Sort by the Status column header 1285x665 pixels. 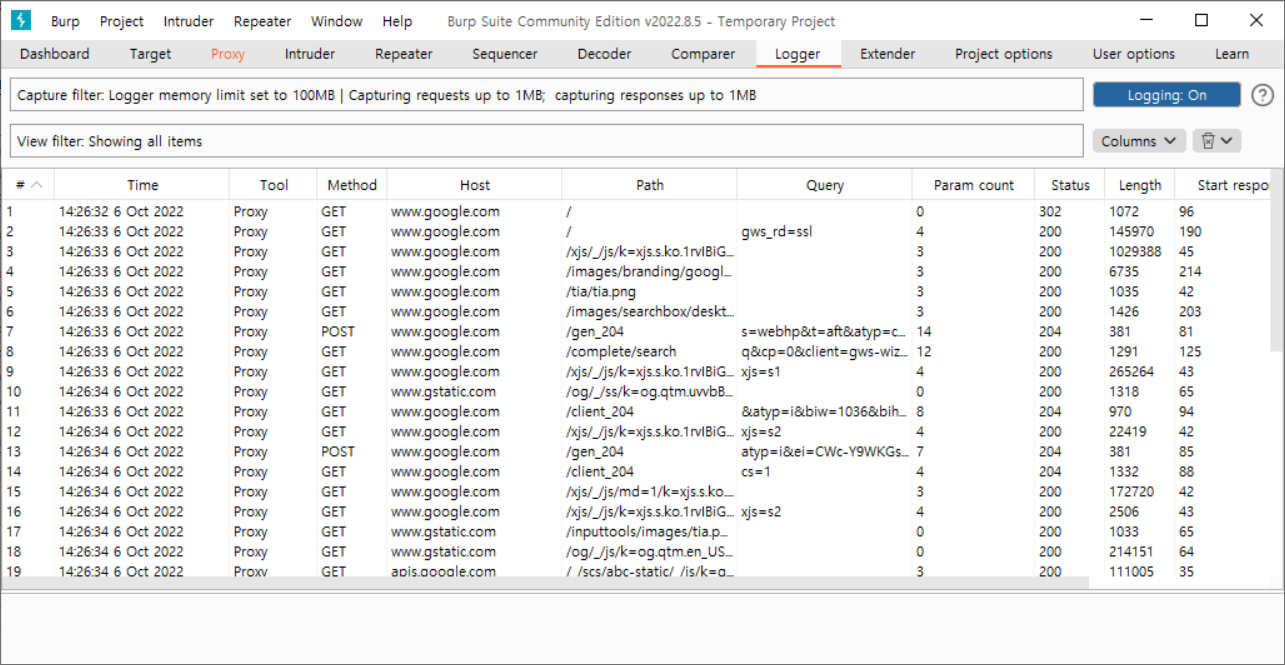point(1070,185)
